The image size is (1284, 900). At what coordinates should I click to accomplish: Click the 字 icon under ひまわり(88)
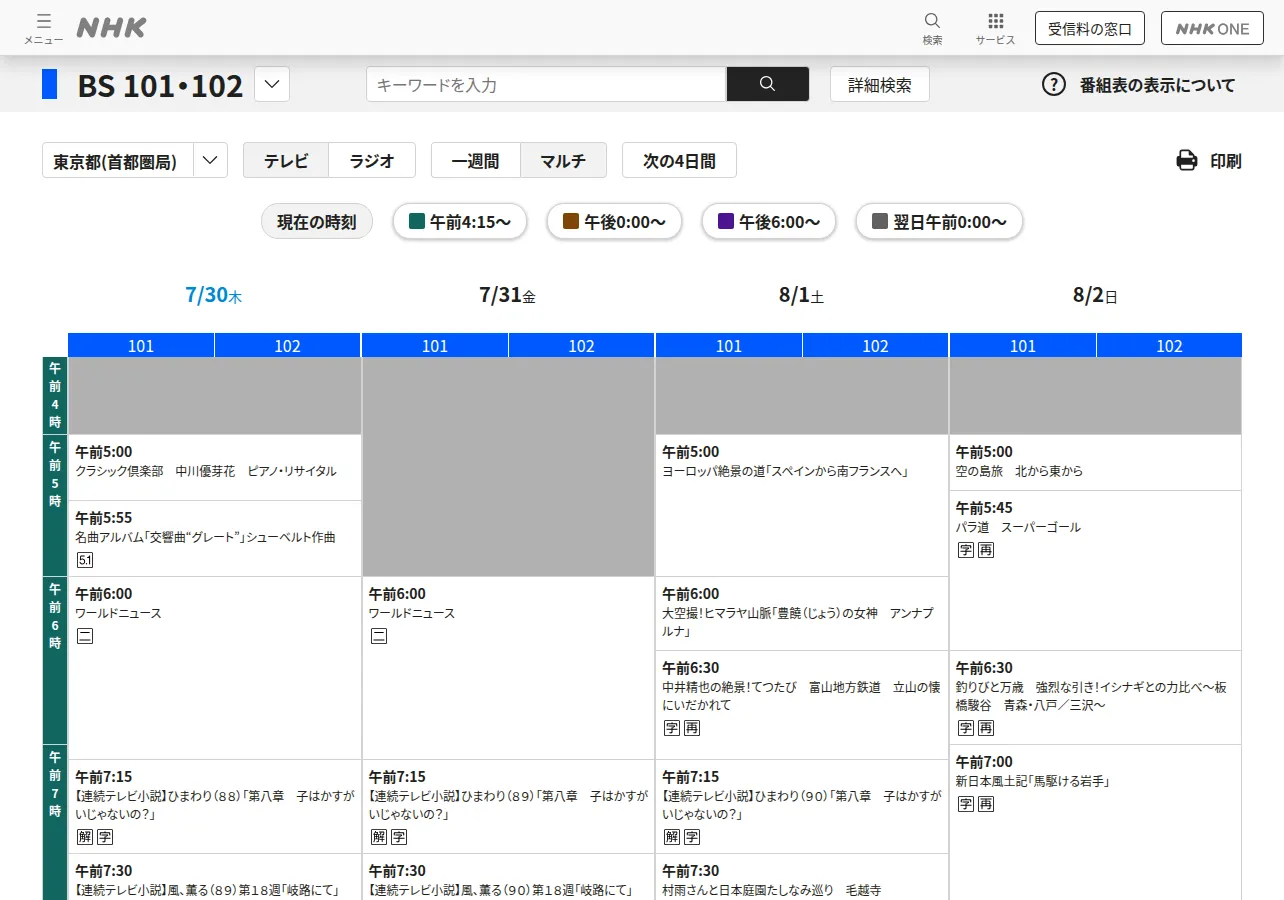click(105, 837)
